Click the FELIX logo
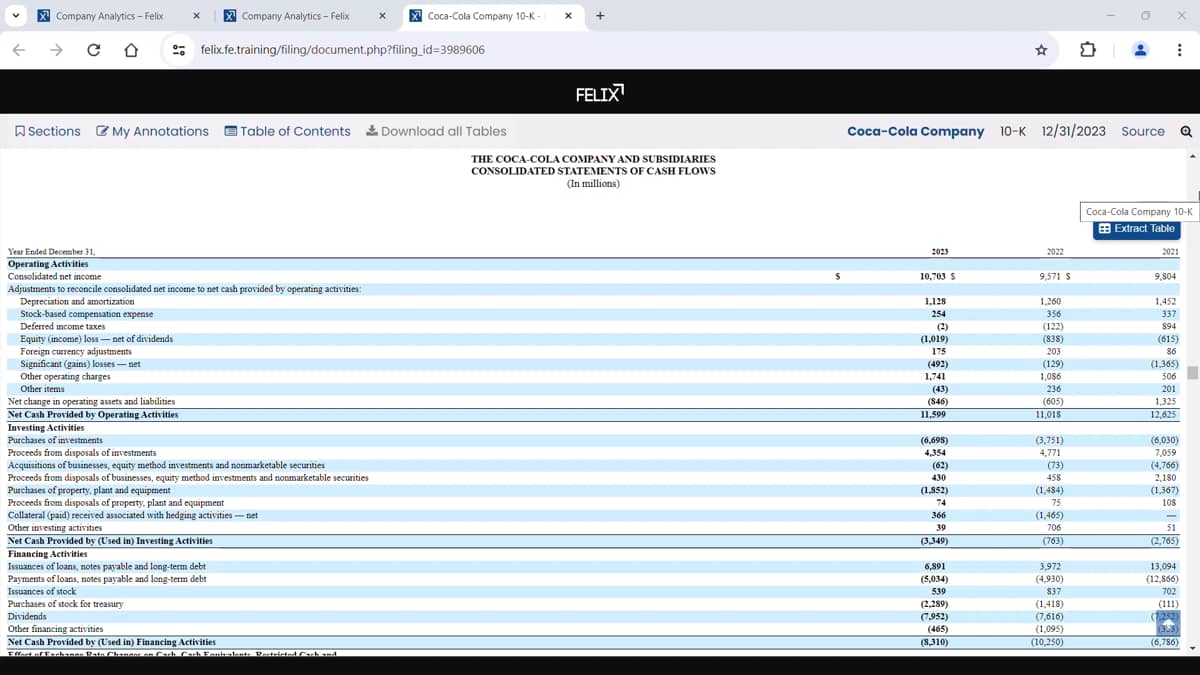 600,94
